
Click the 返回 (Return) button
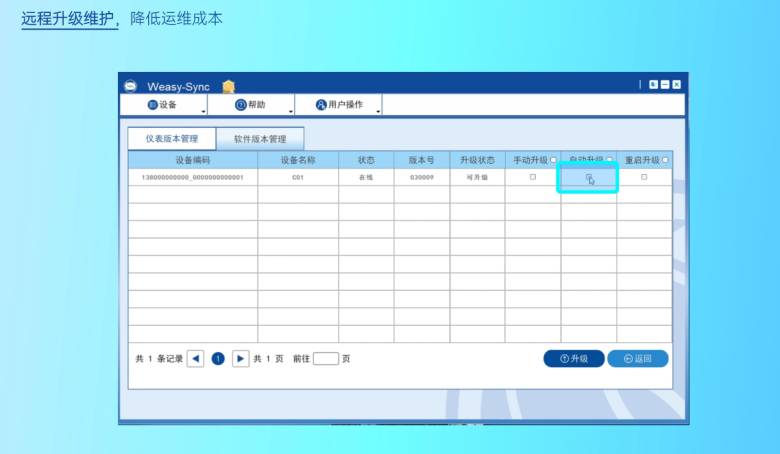click(637, 358)
